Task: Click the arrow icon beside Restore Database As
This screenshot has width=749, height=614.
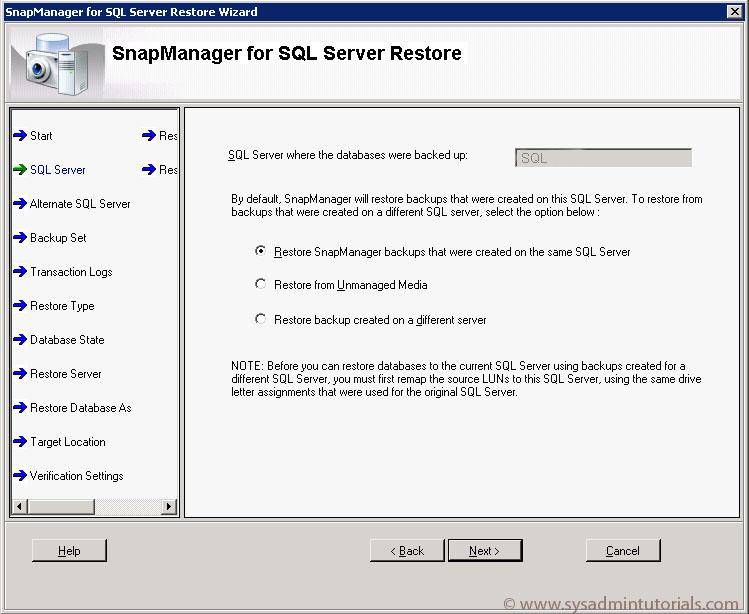Action: point(20,408)
